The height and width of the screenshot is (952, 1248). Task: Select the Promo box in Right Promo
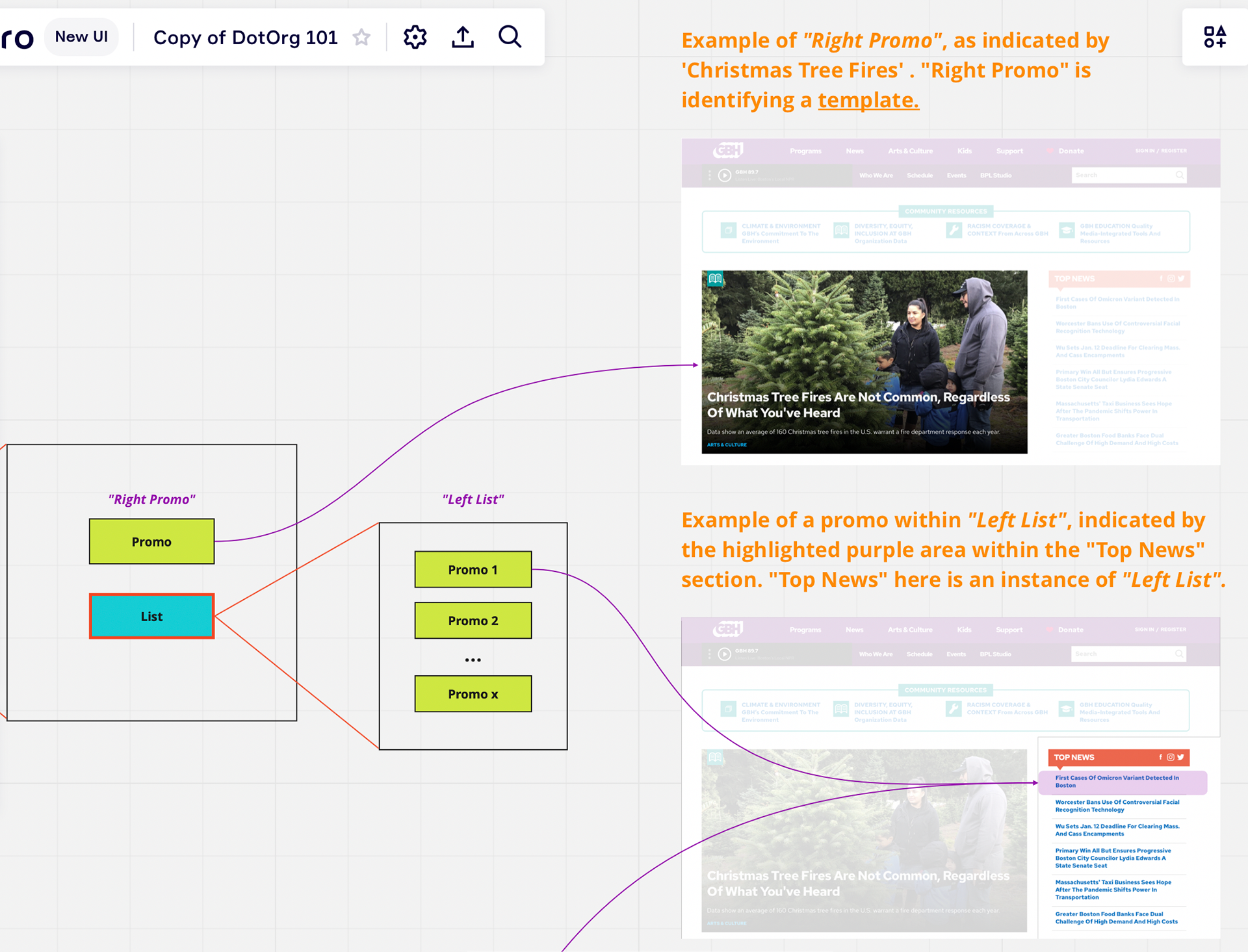tap(151, 541)
